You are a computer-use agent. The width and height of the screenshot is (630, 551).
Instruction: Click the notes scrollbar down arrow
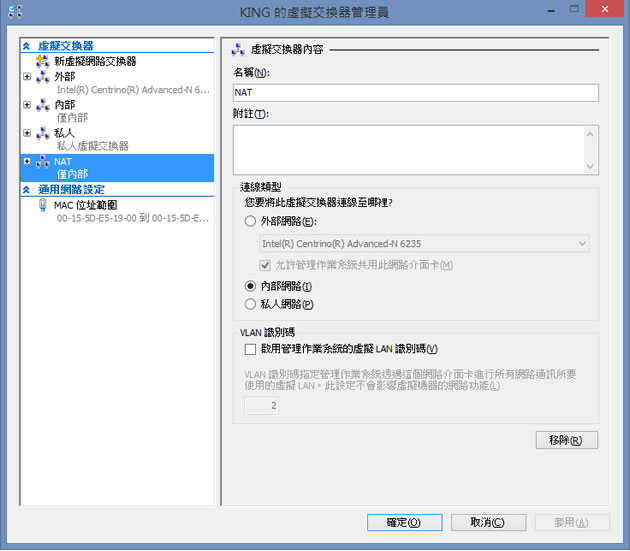[x=590, y=166]
